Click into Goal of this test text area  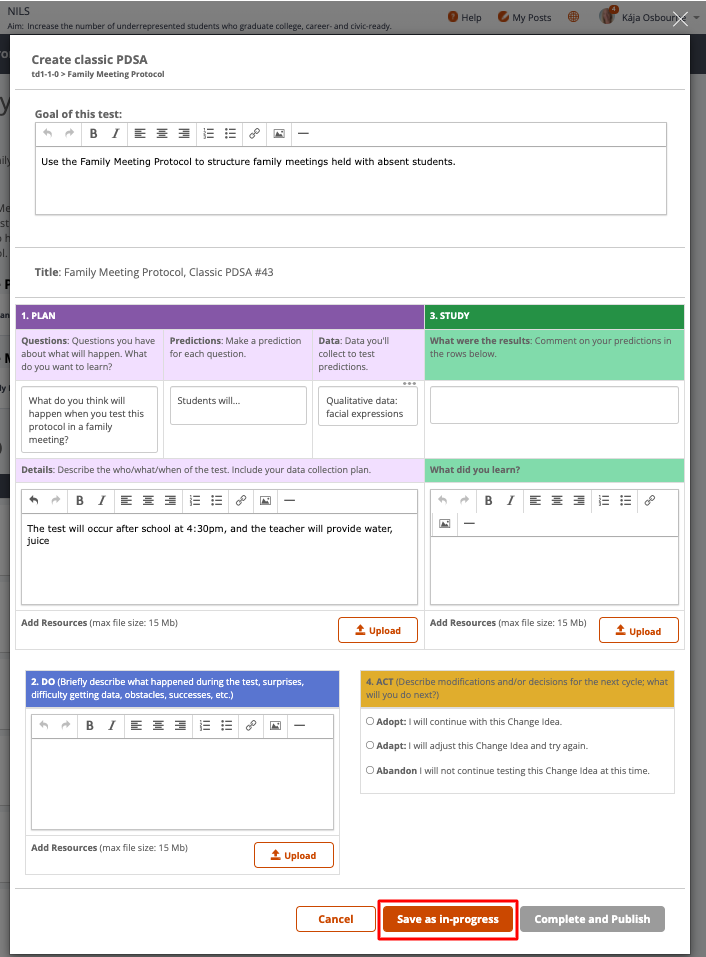click(351, 181)
